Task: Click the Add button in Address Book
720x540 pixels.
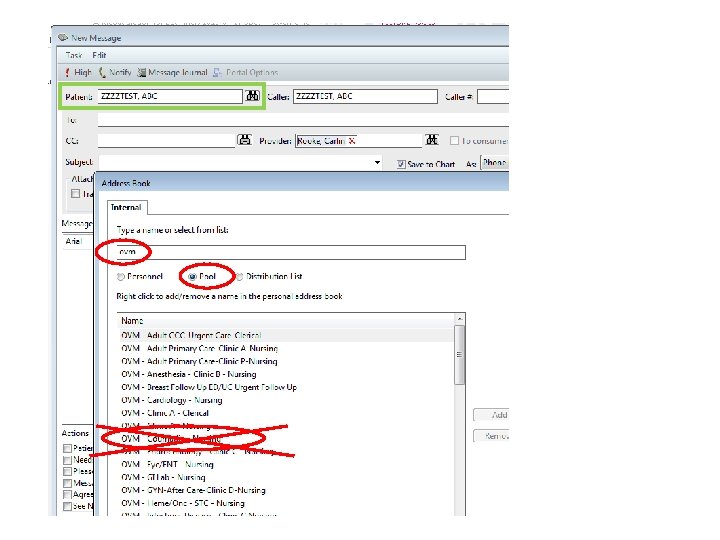Action: pos(491,415)
